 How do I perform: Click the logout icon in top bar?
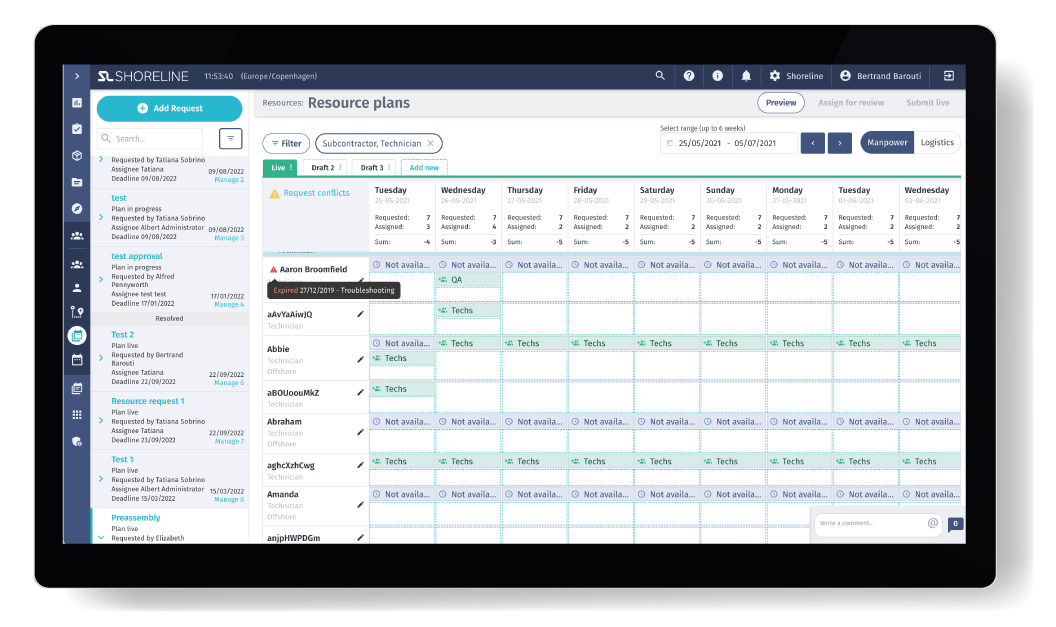(x=948, y=76)
